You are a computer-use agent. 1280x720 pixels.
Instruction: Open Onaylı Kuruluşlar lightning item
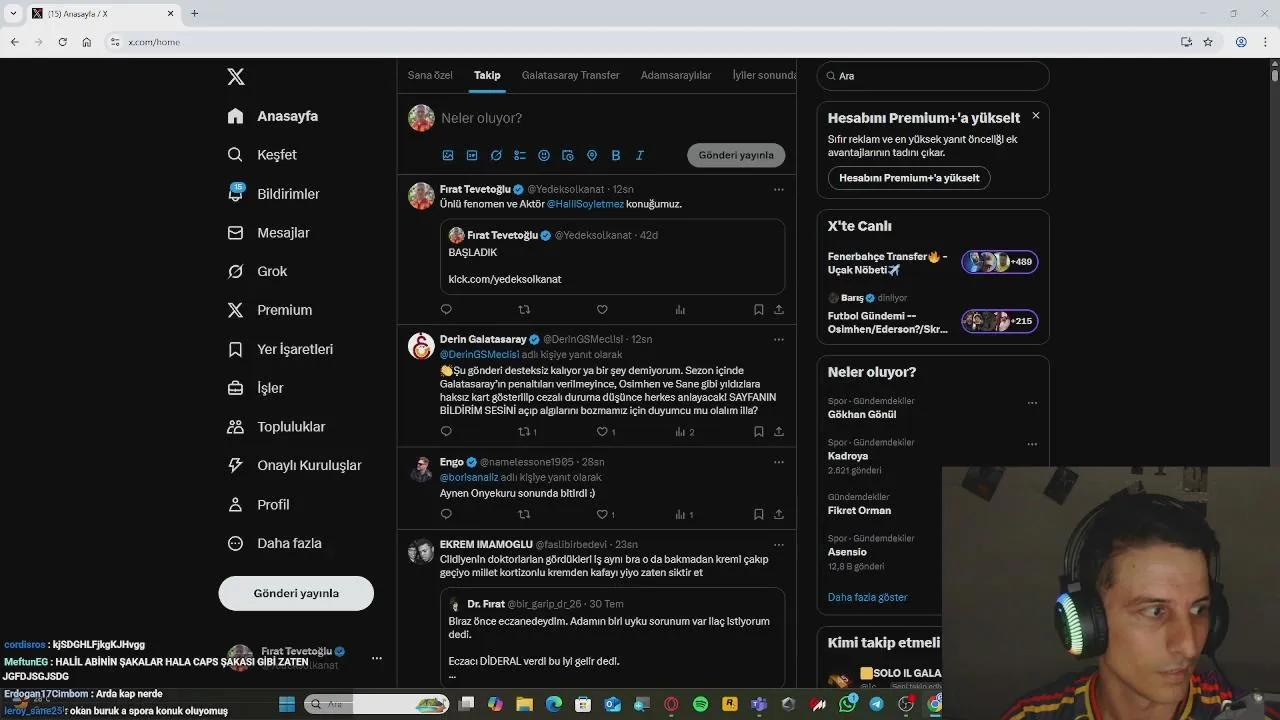295,465
